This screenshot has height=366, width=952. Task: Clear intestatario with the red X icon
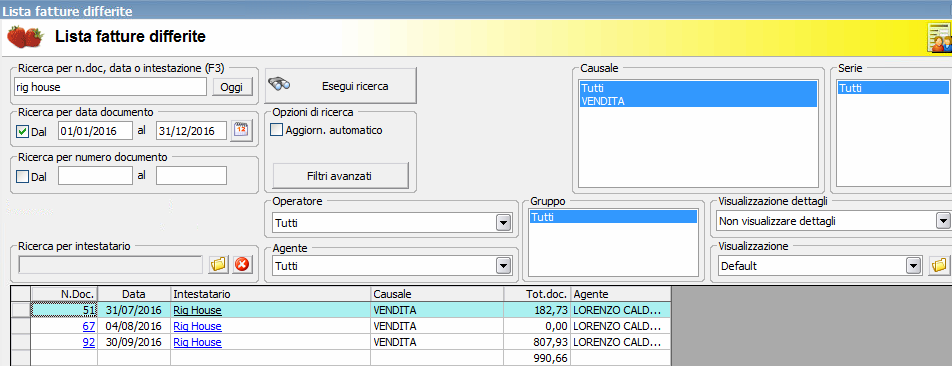coord(242,265)
